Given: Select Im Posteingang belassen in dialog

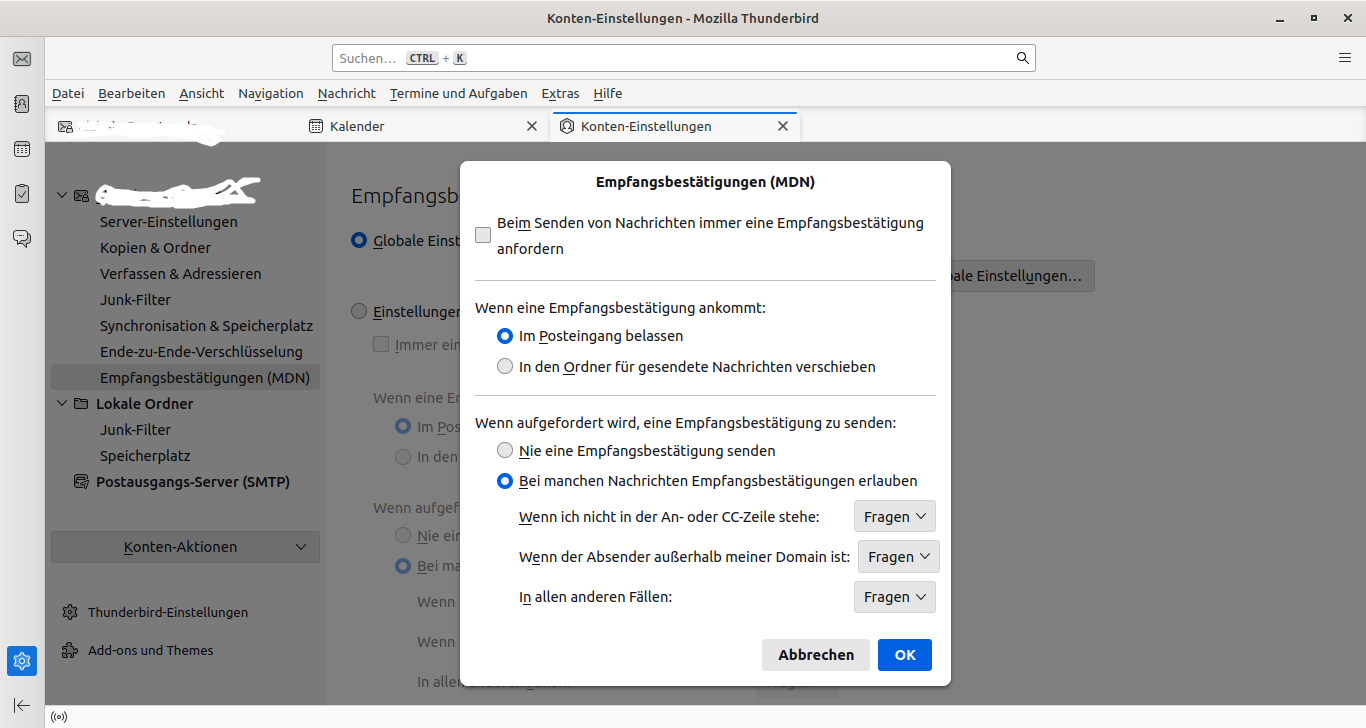Looking at the screenshot, I should (505, 336).
